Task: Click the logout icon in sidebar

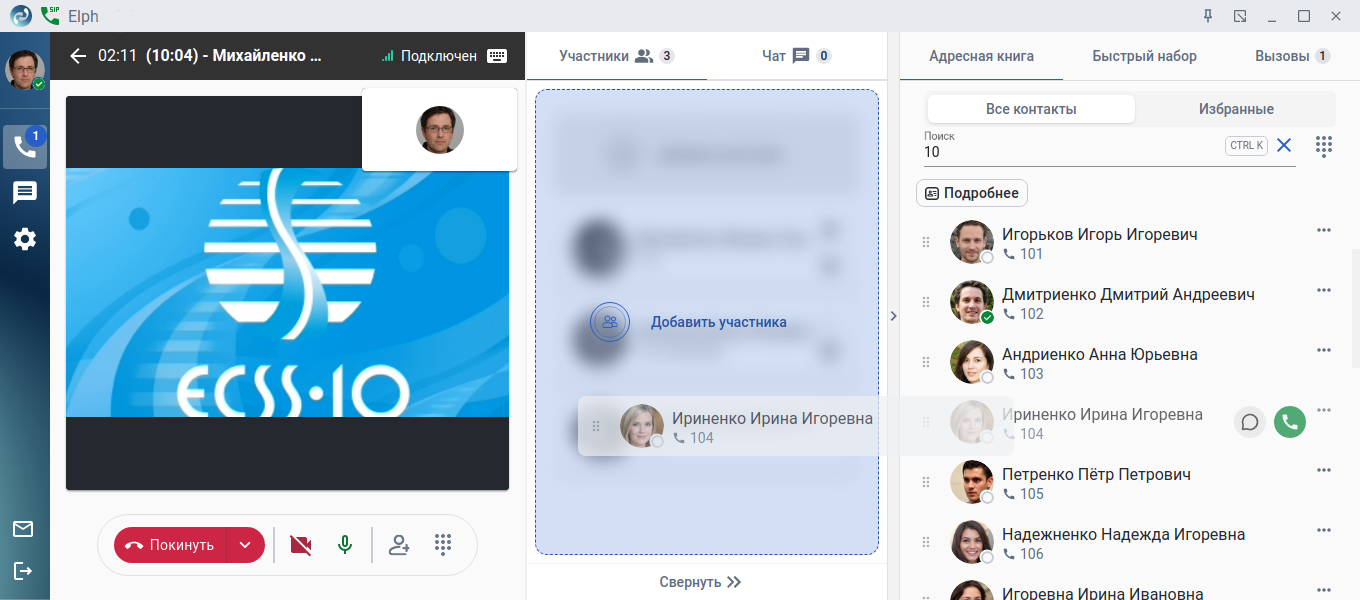Action: tap(23, 571)
